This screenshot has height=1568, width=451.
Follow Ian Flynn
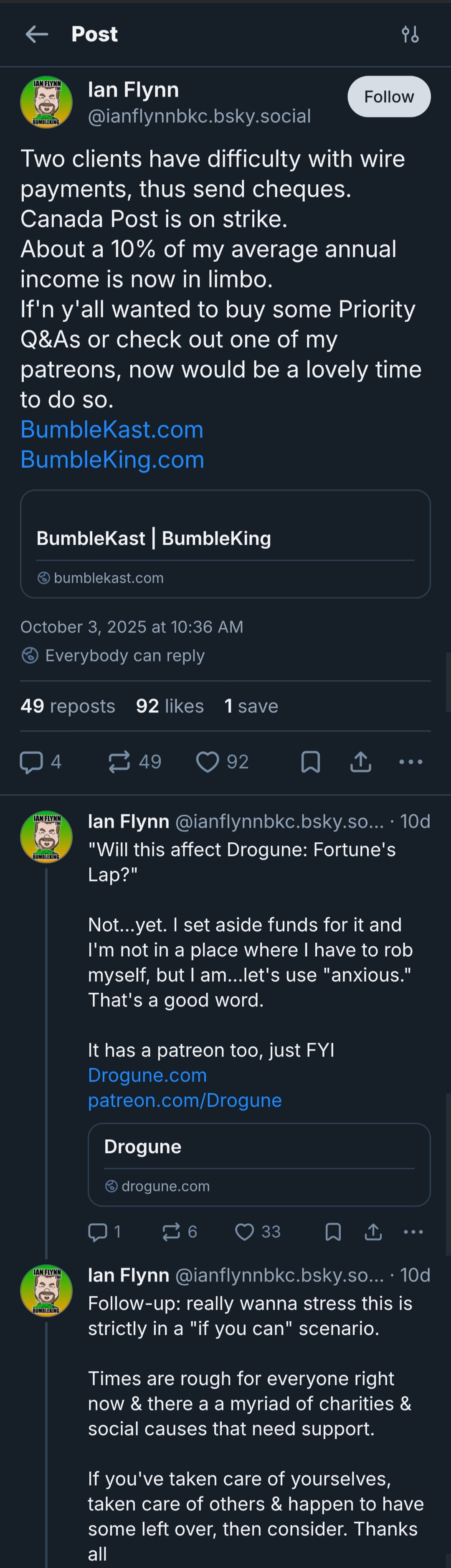[x=388, y=96]
